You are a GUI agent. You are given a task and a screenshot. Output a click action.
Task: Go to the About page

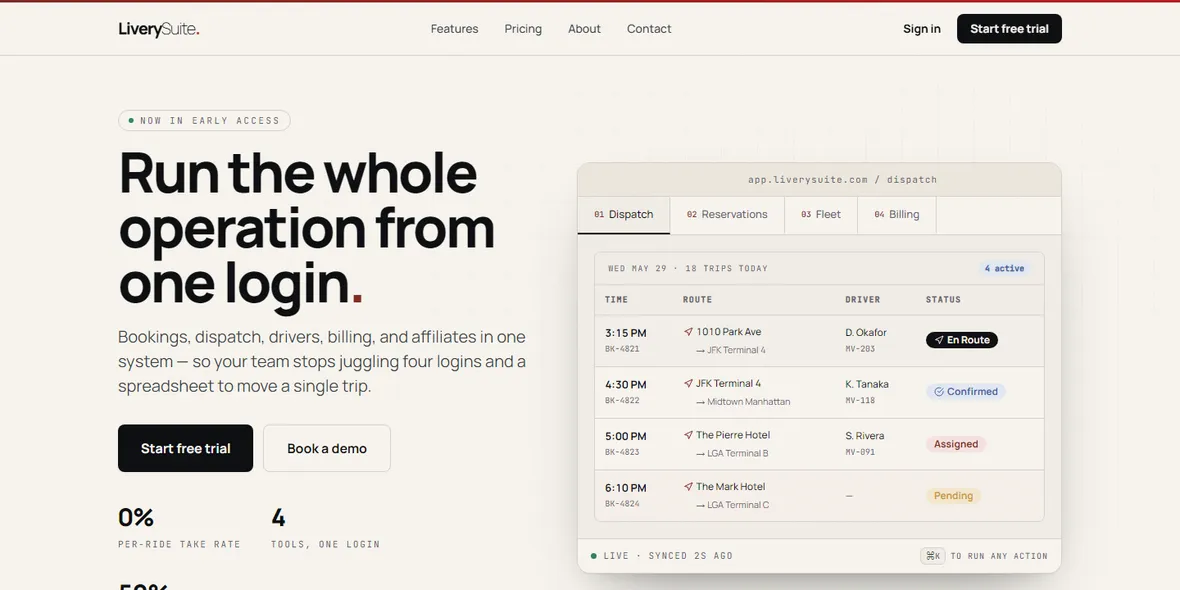pos(584,29)
